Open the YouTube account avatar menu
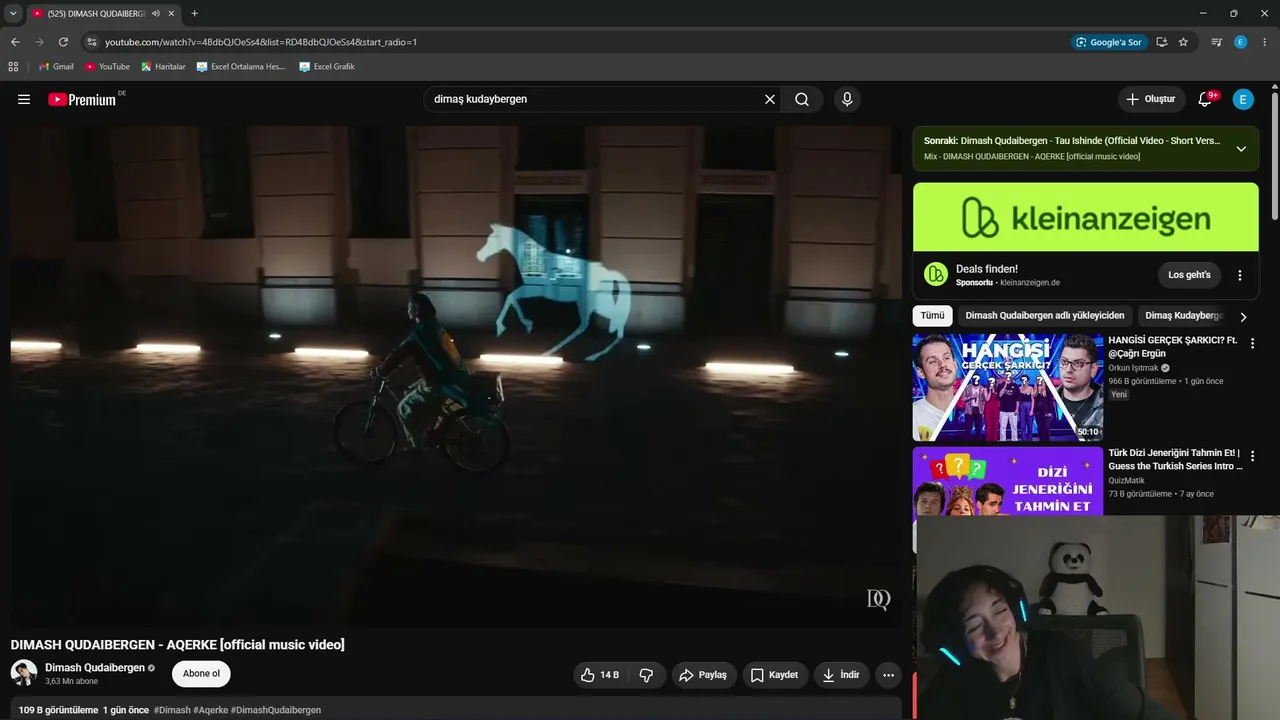The width and height of the screenshot is (1280, 720). point(1243,99)
